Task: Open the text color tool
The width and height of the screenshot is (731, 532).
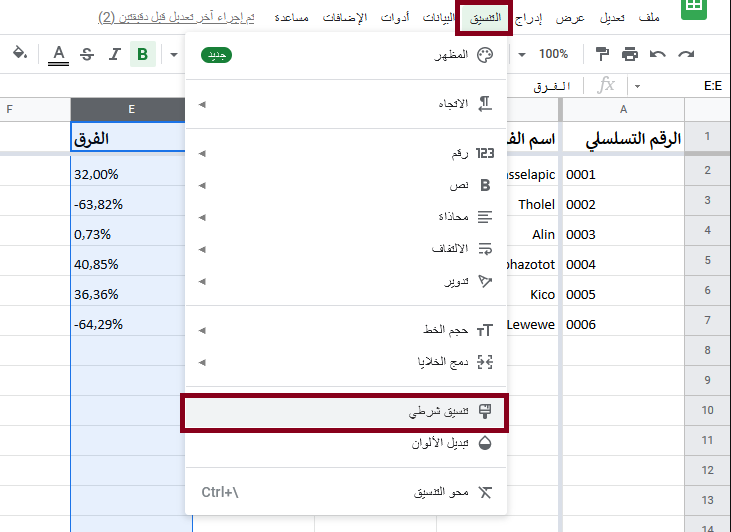Action: (58, 54)
